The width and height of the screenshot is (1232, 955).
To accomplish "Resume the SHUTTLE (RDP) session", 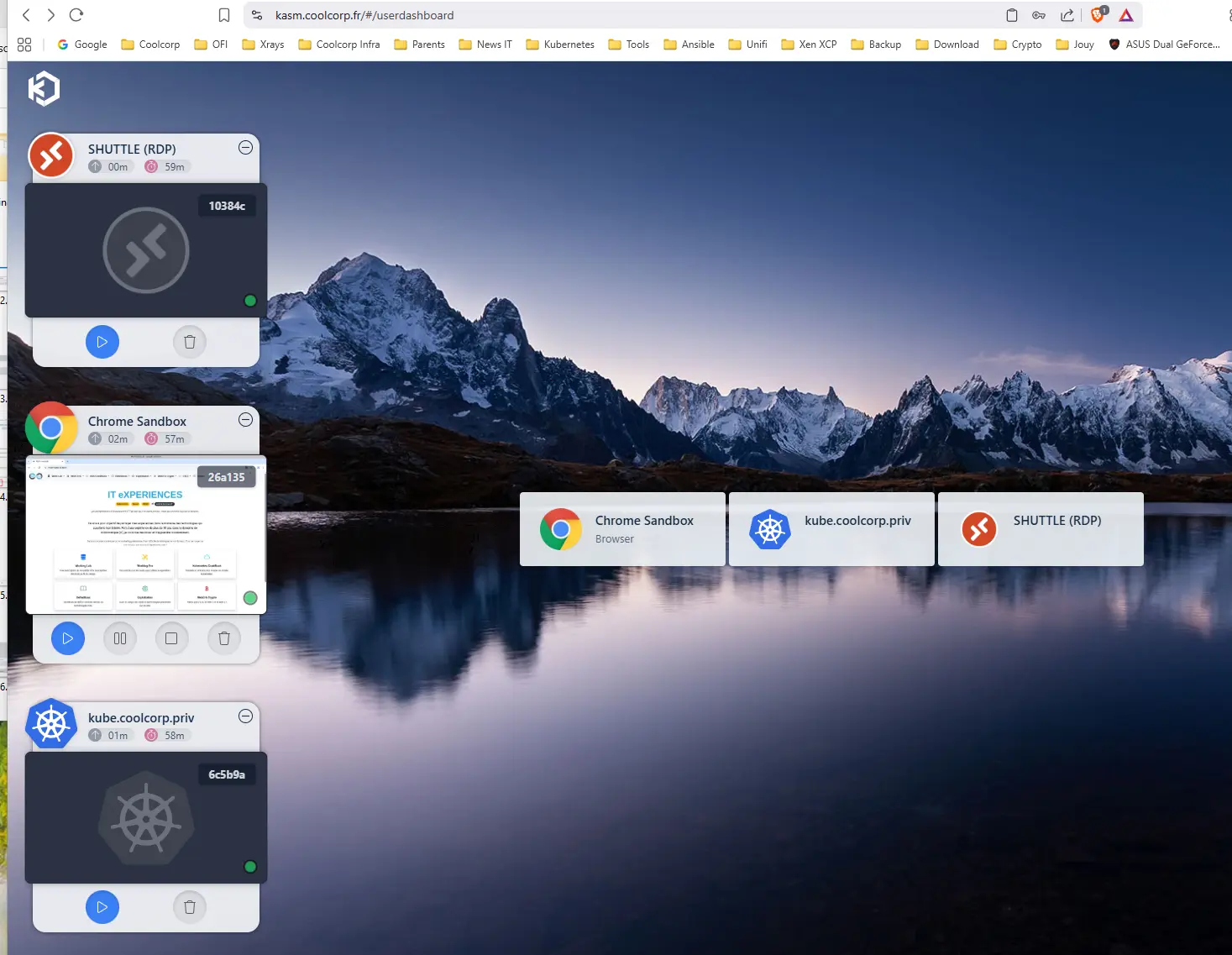I will click(x=102, y=342).
